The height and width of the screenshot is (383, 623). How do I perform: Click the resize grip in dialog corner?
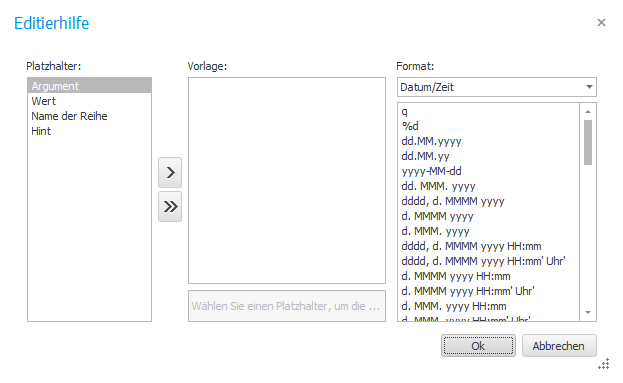(x=604, y=364)
